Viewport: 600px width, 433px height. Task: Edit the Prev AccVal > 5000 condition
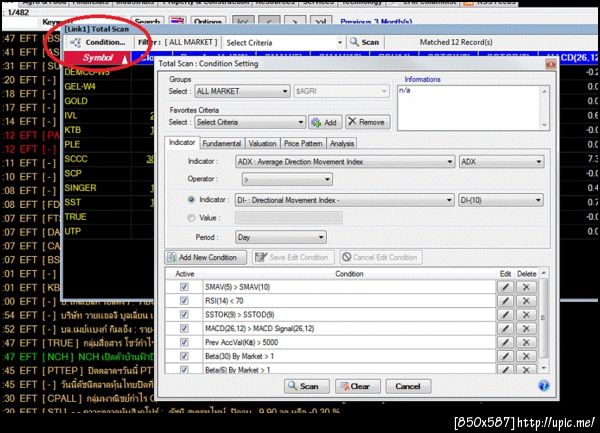pos(505,342)
